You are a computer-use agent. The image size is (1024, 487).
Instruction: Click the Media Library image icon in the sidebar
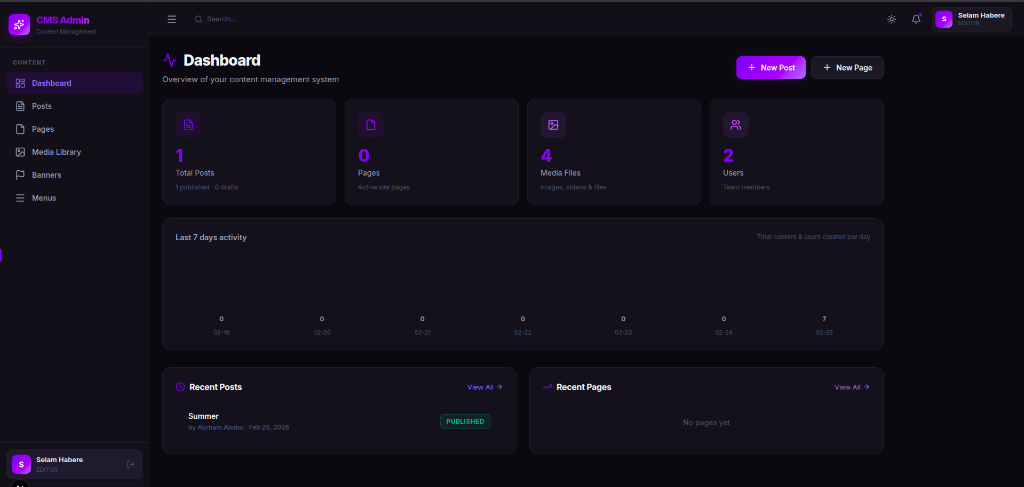tap(20, 152)
